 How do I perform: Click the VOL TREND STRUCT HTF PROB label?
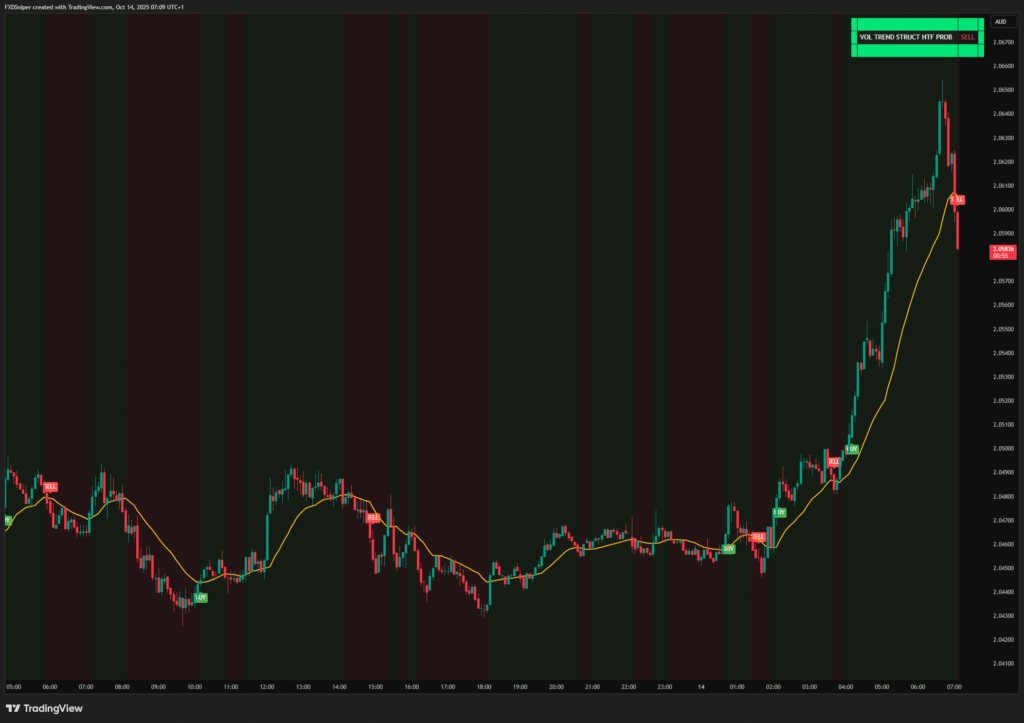point(907,37)
